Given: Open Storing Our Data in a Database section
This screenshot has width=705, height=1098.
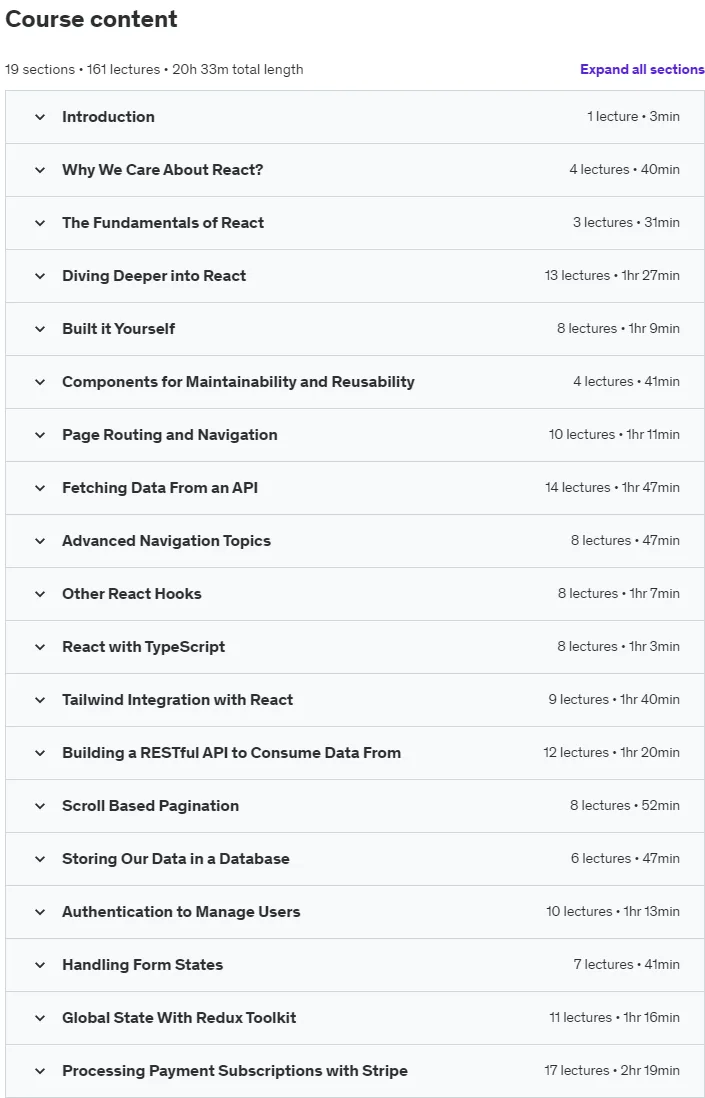Looking at the screenshot, I should (355, 859).
